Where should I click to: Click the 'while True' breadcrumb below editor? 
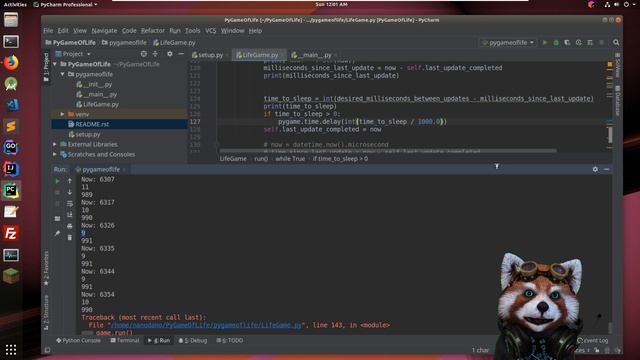(x=290, y=159)
